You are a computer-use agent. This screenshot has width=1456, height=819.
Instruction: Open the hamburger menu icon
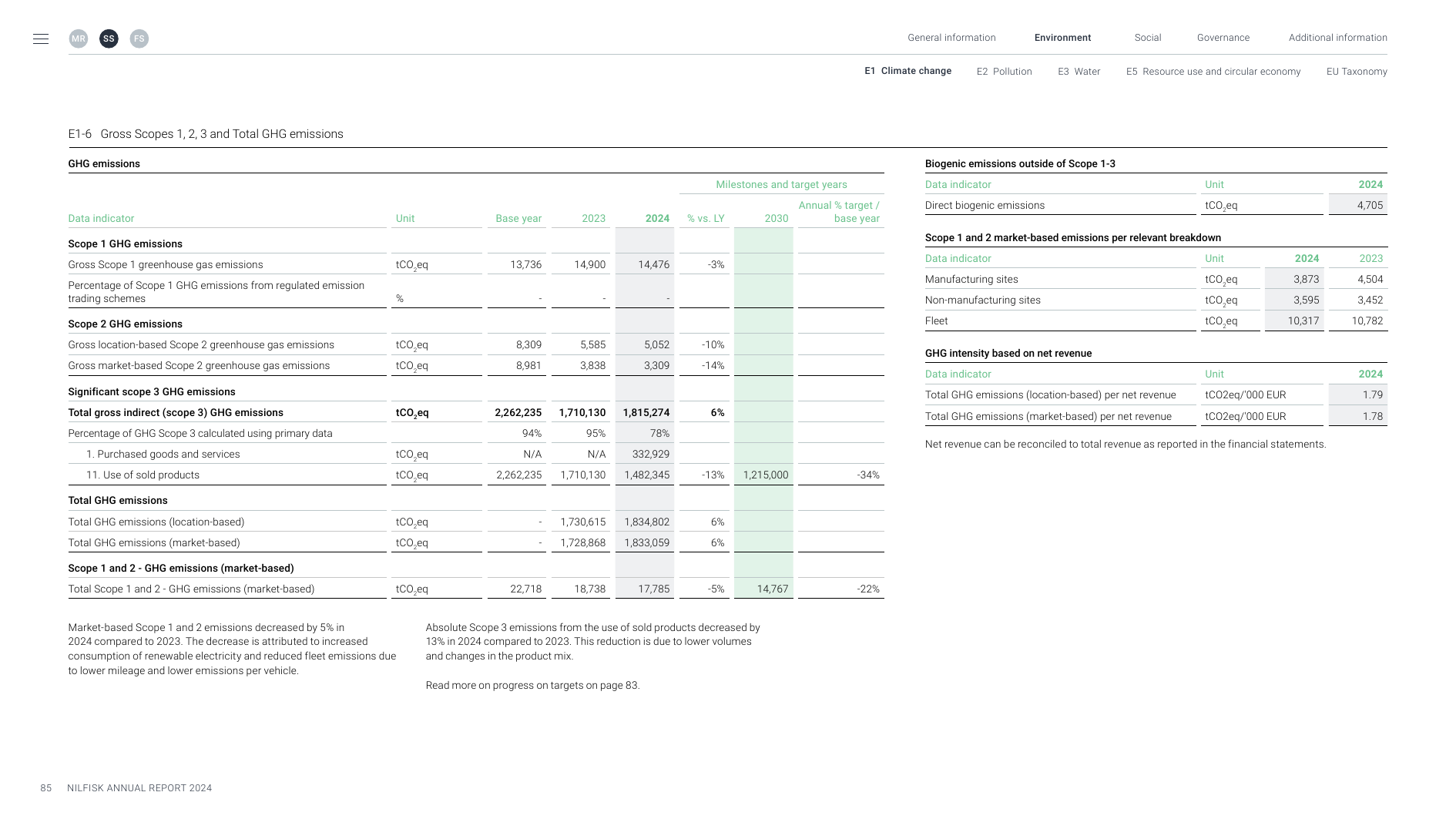[x=41, y=39]
